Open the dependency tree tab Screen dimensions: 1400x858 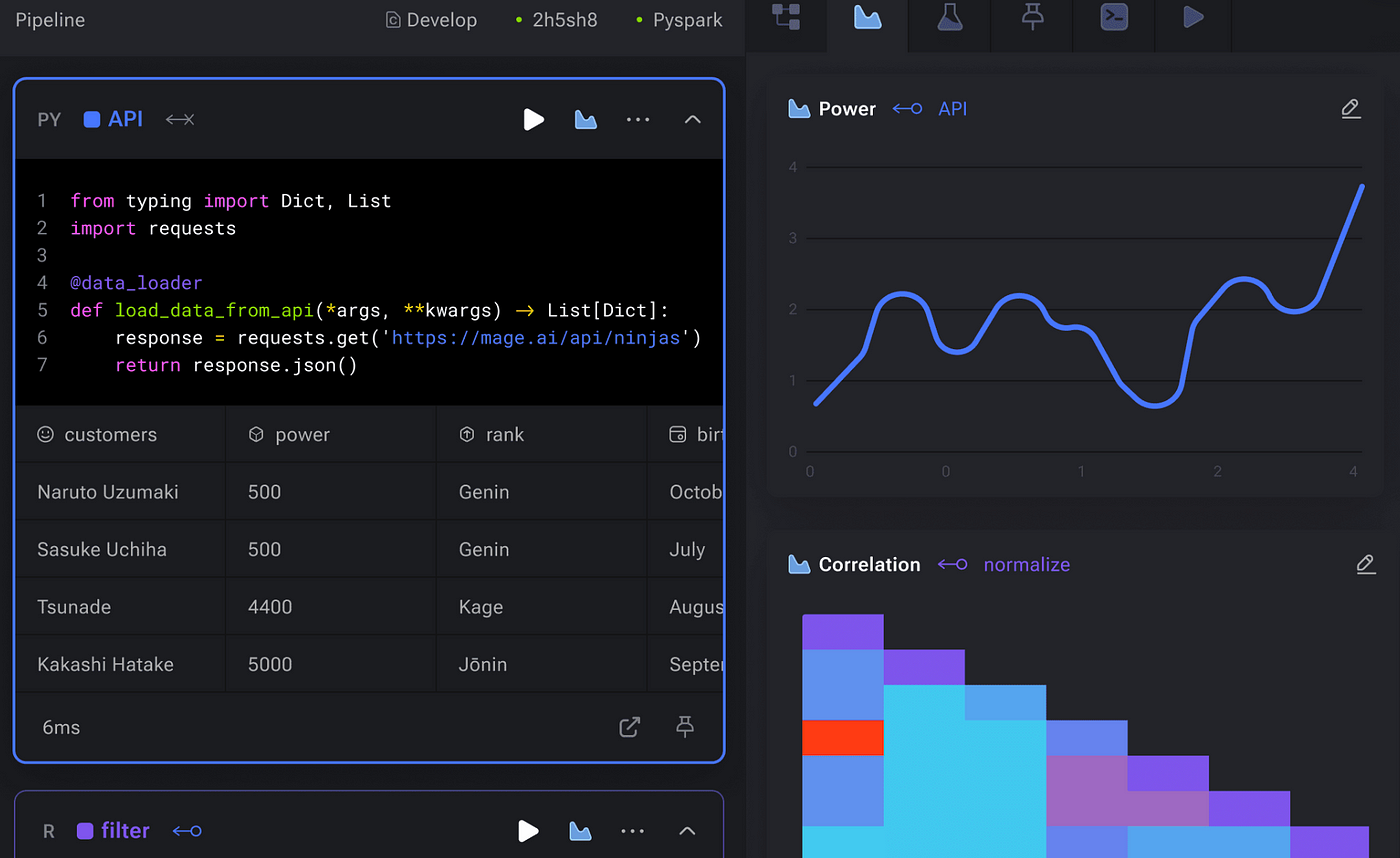click(786, 17)
